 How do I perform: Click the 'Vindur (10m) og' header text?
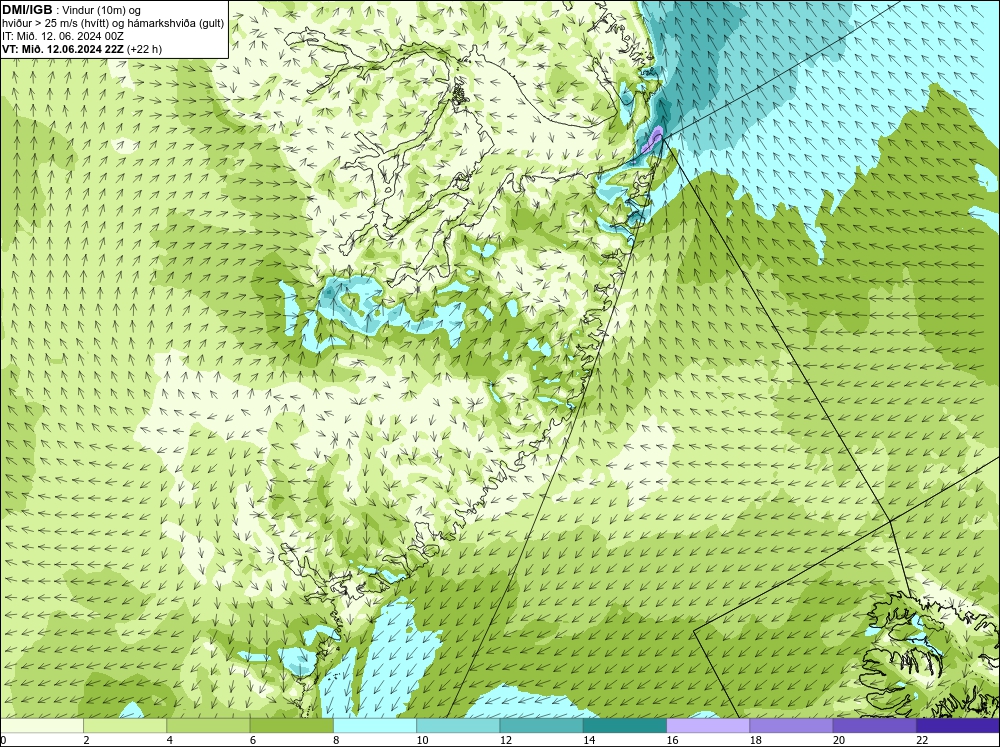pos(103,10)
